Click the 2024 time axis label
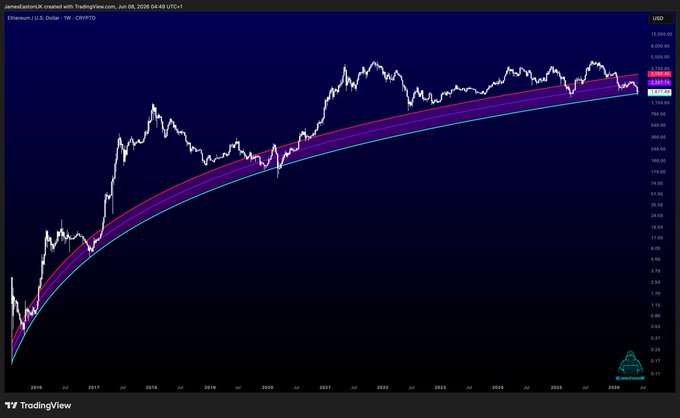 [498, 388]
